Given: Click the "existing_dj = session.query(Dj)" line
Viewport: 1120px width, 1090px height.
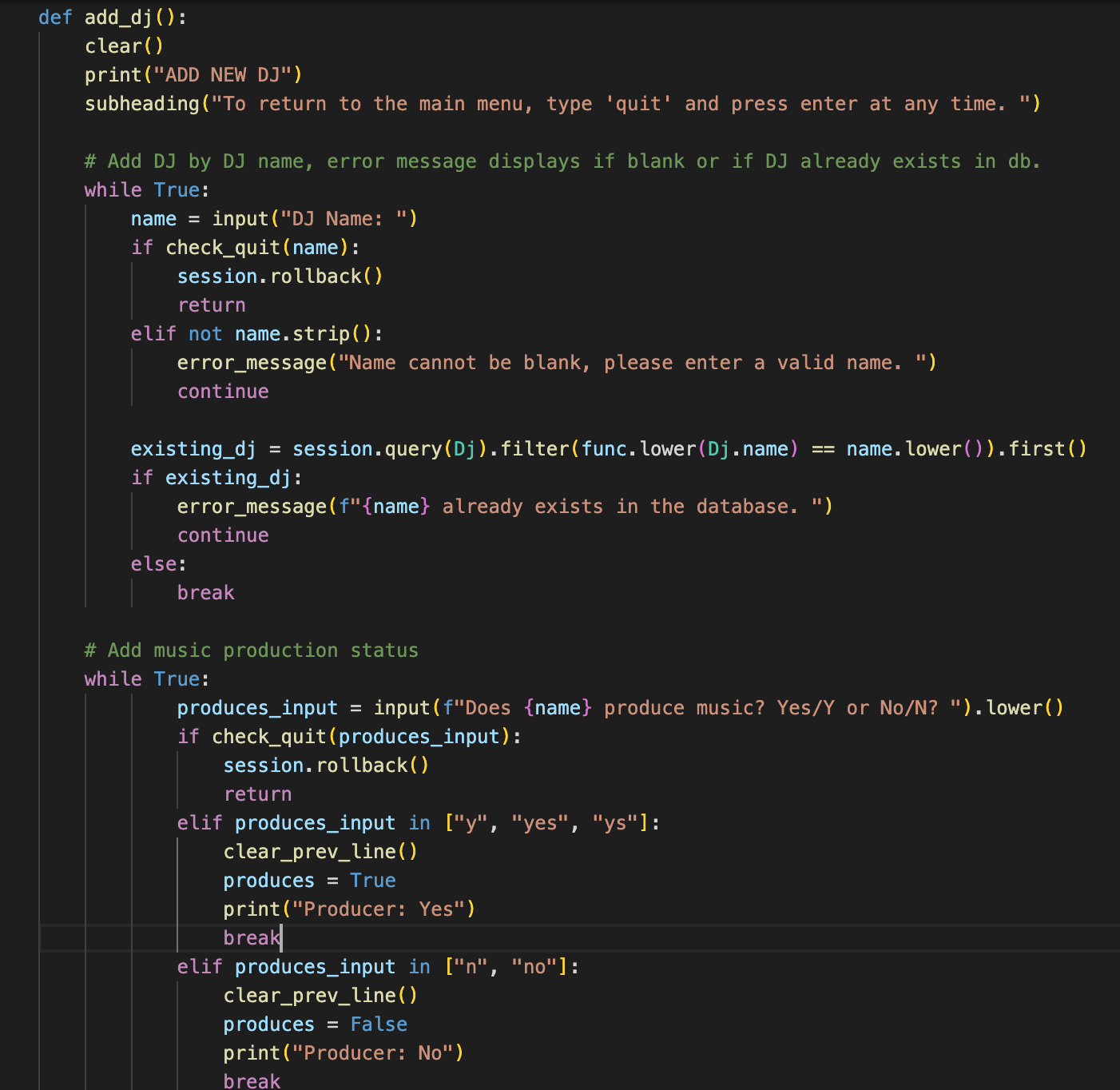Looking at the screenshot, I should coord(609,449).
